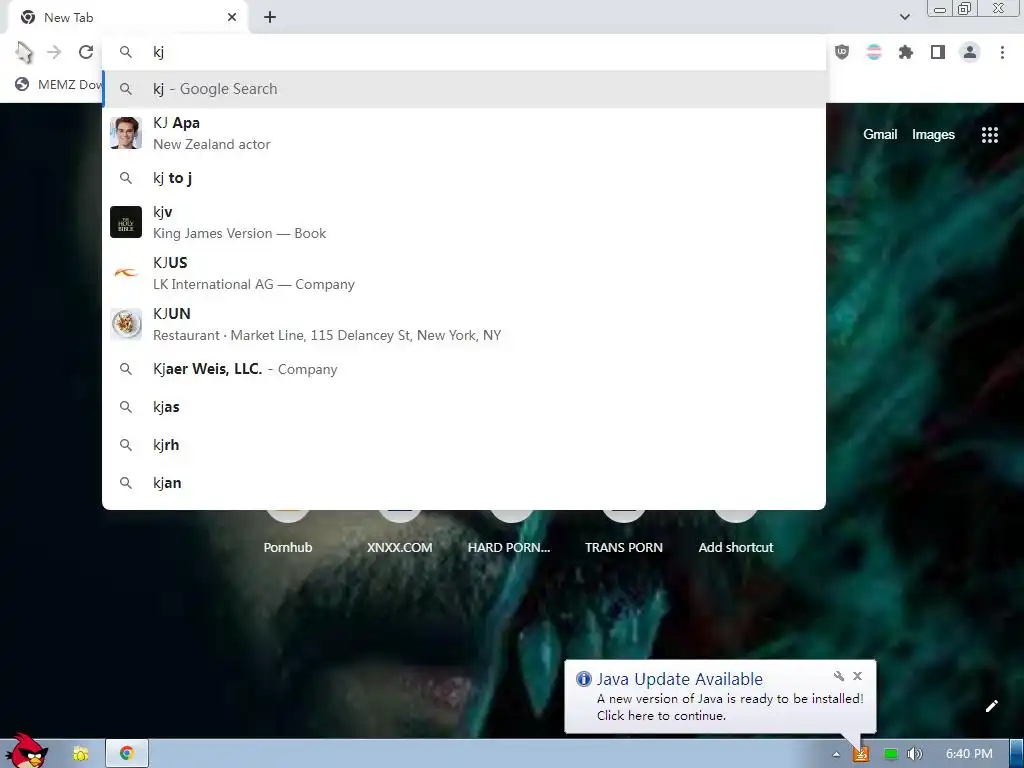Click the Show desktop strip

[x=1017, y=754]
